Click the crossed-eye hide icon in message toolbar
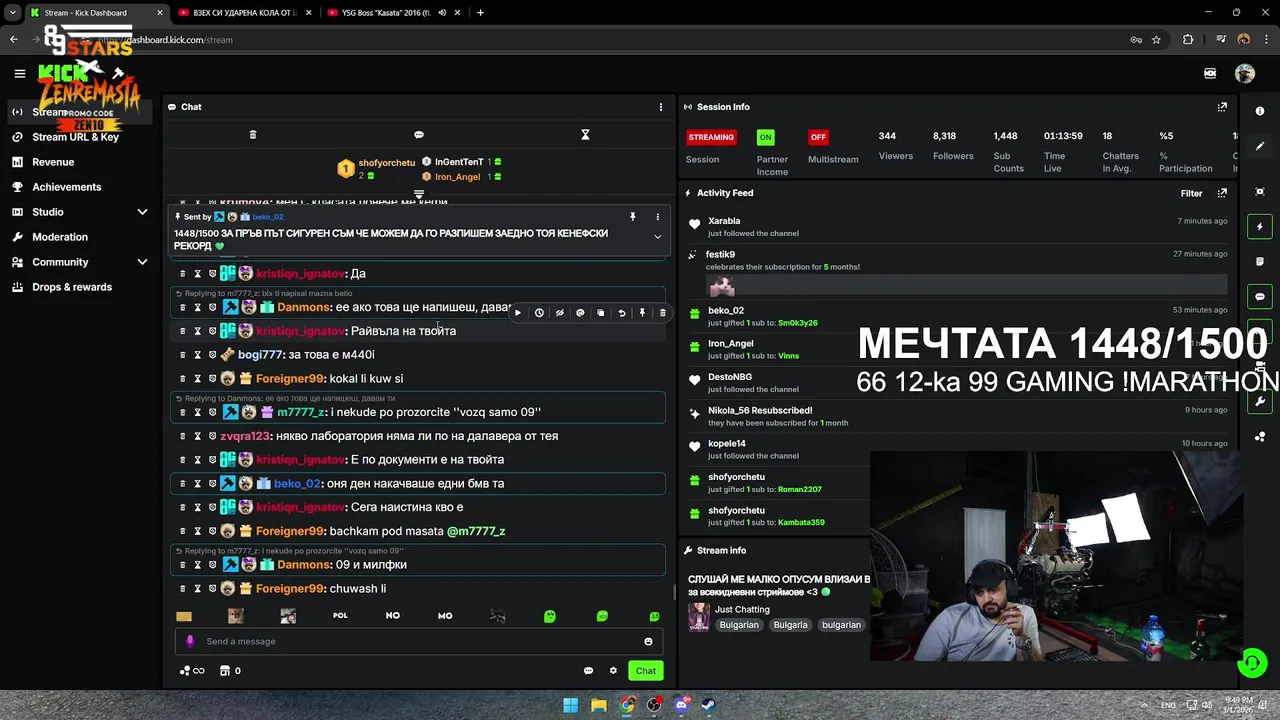The height and width of the screenshot is (720, 1280). point(559,313)
